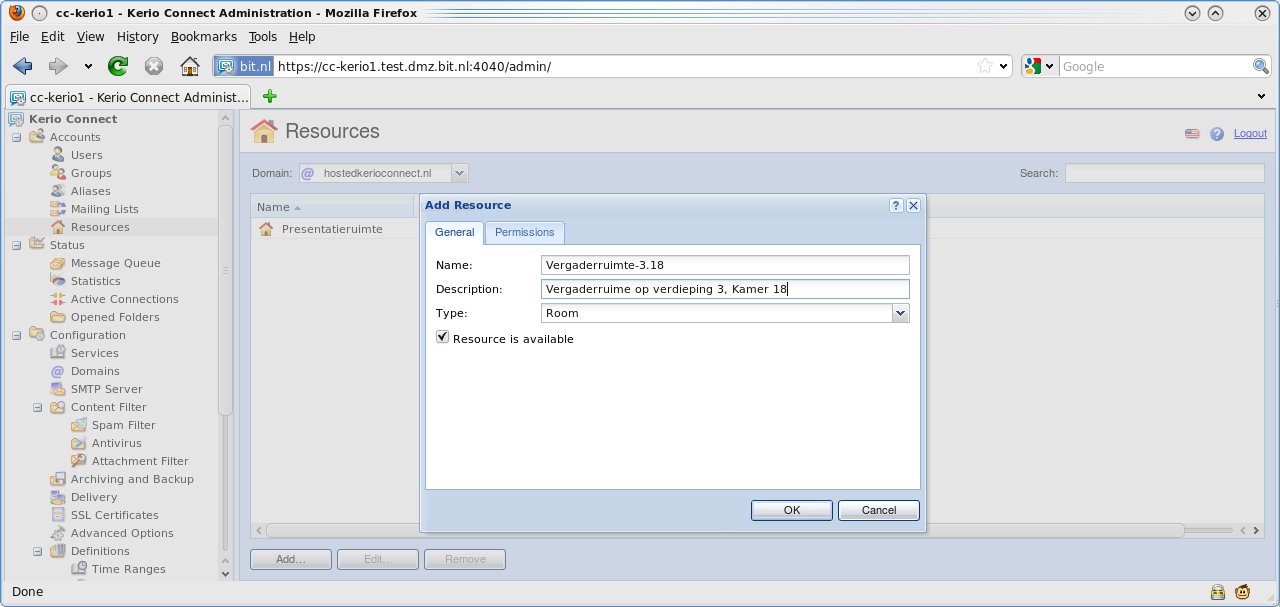
Task: Open the History menu
Action: coord(138,36)
